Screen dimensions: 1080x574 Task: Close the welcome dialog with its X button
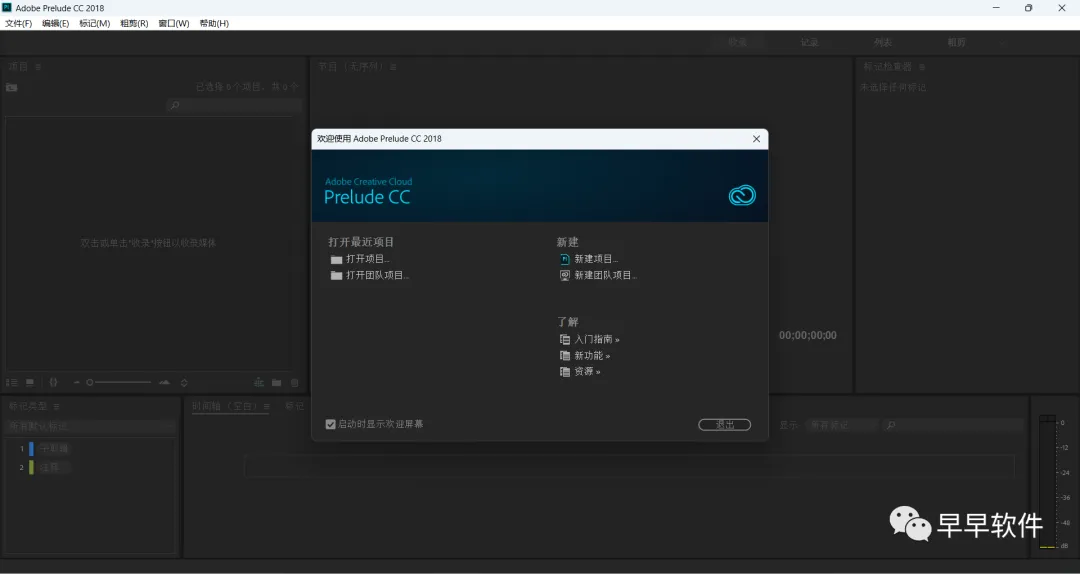[x=756, y=139]
